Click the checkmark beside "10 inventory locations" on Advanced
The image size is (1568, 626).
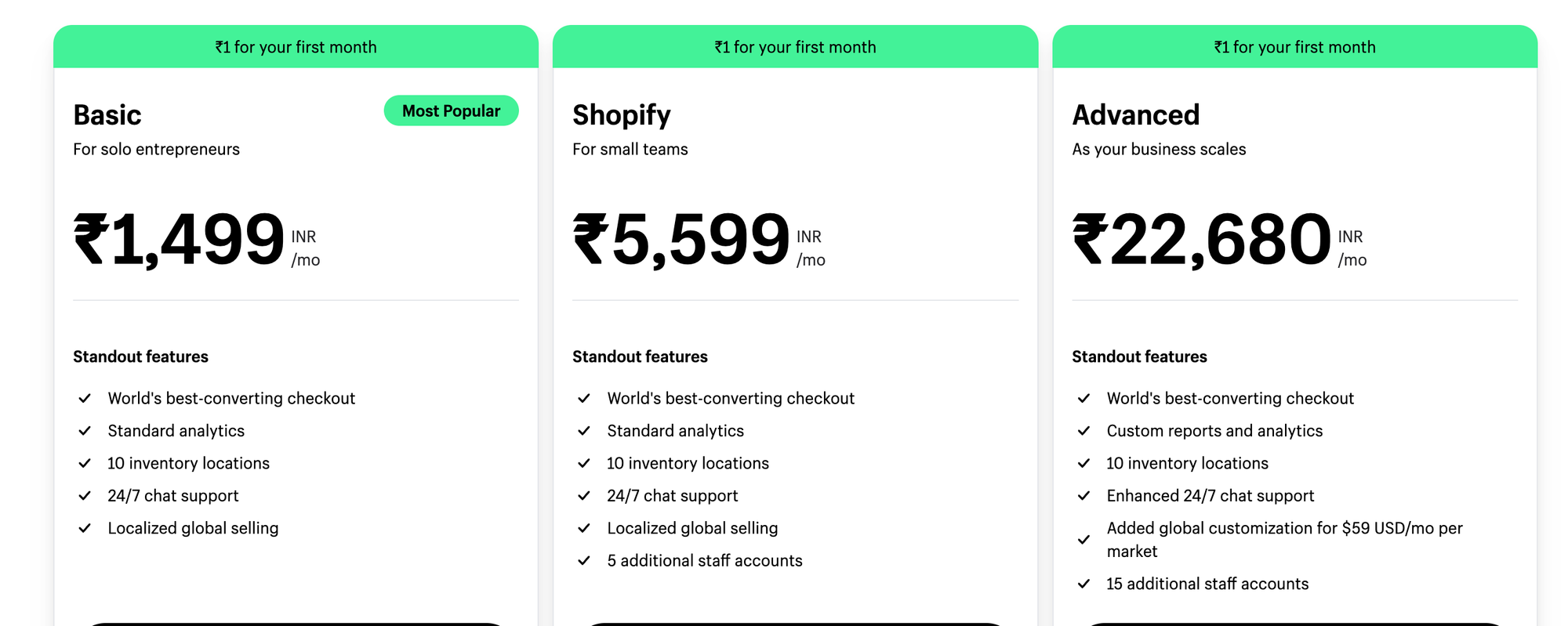(1084, 463)
